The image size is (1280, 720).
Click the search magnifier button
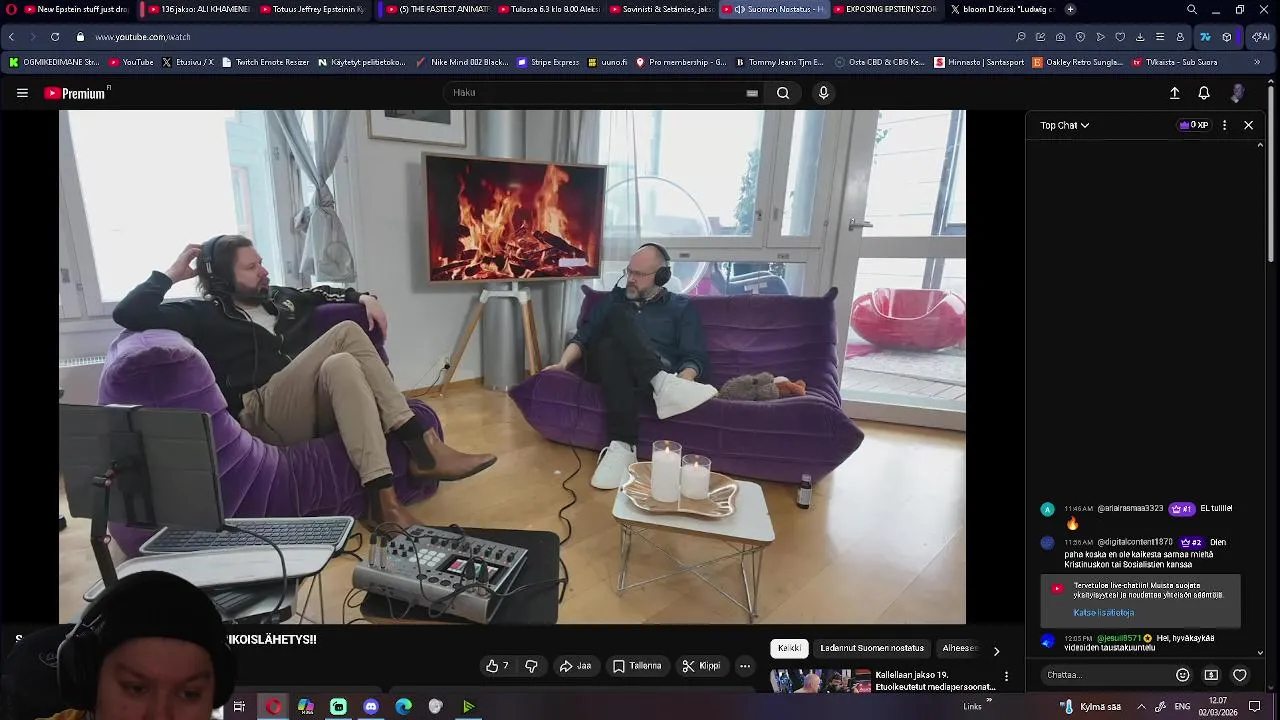(x=783, y=93)
